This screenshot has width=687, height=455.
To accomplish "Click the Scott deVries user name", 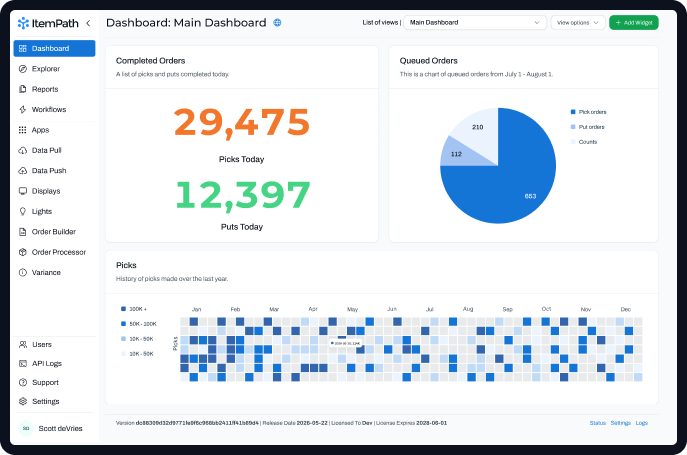I will (x=60, y=428).
